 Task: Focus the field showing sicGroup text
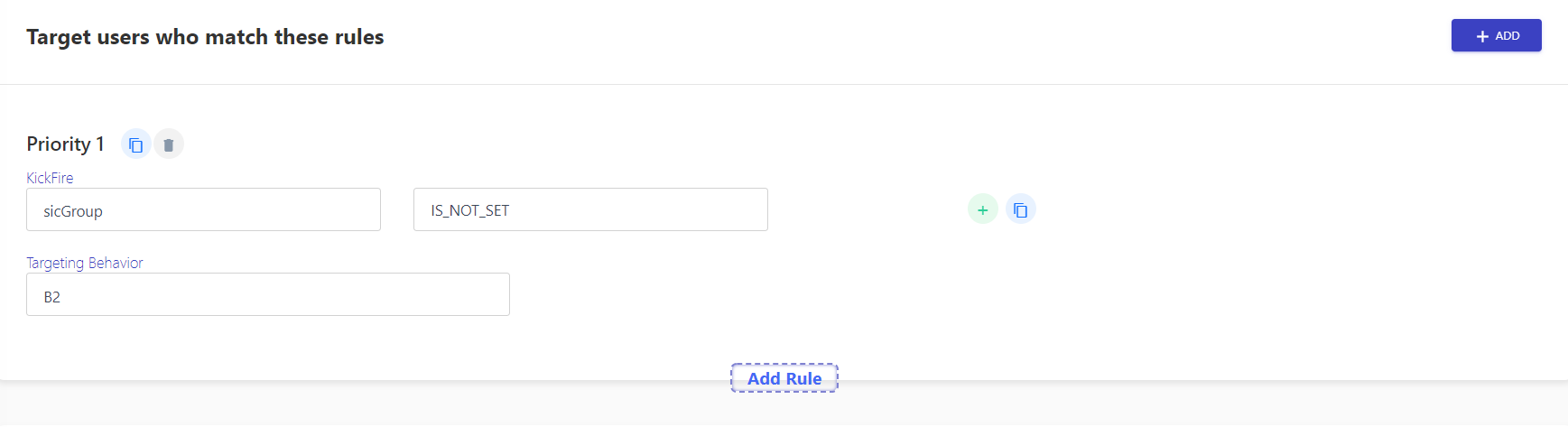pos(203,209)
